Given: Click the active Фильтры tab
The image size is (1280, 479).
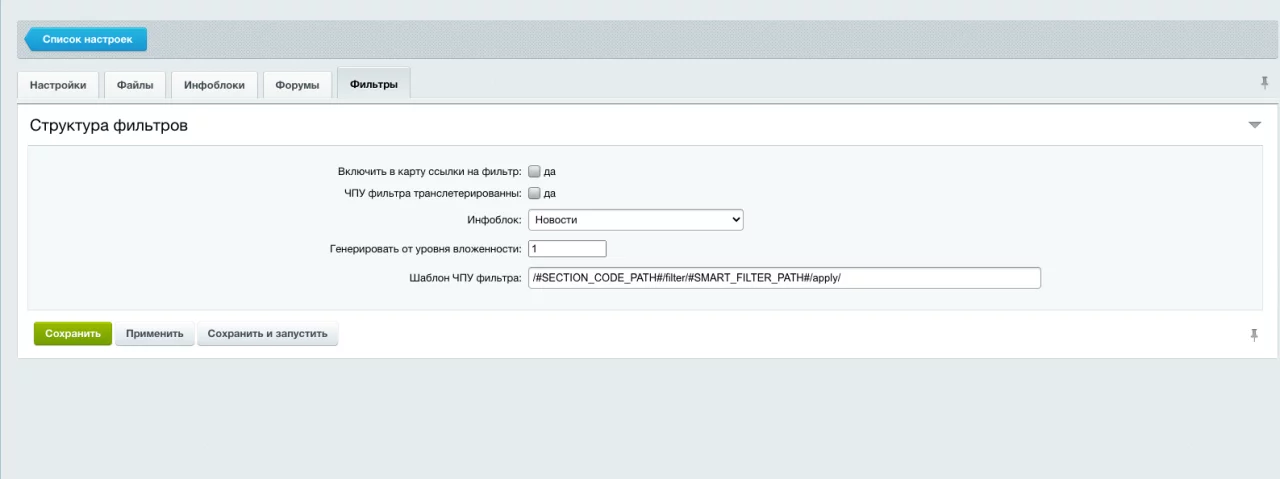Looking at the screenshot, I should [374, 85].
